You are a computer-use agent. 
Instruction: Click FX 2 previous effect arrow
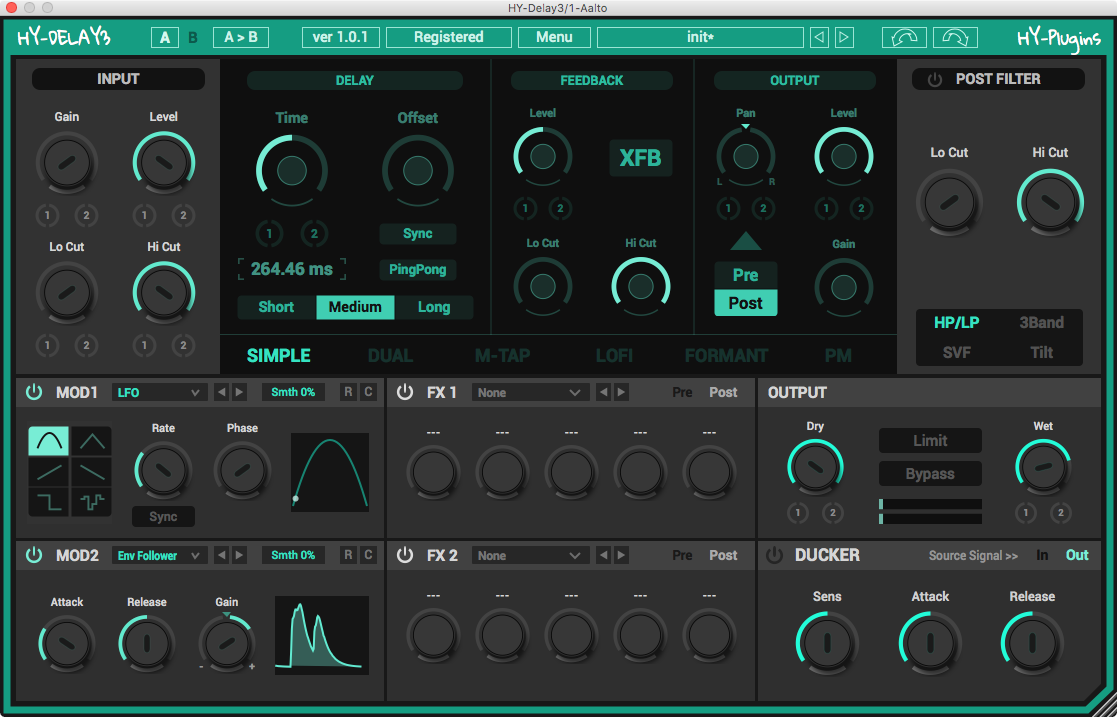603,555
